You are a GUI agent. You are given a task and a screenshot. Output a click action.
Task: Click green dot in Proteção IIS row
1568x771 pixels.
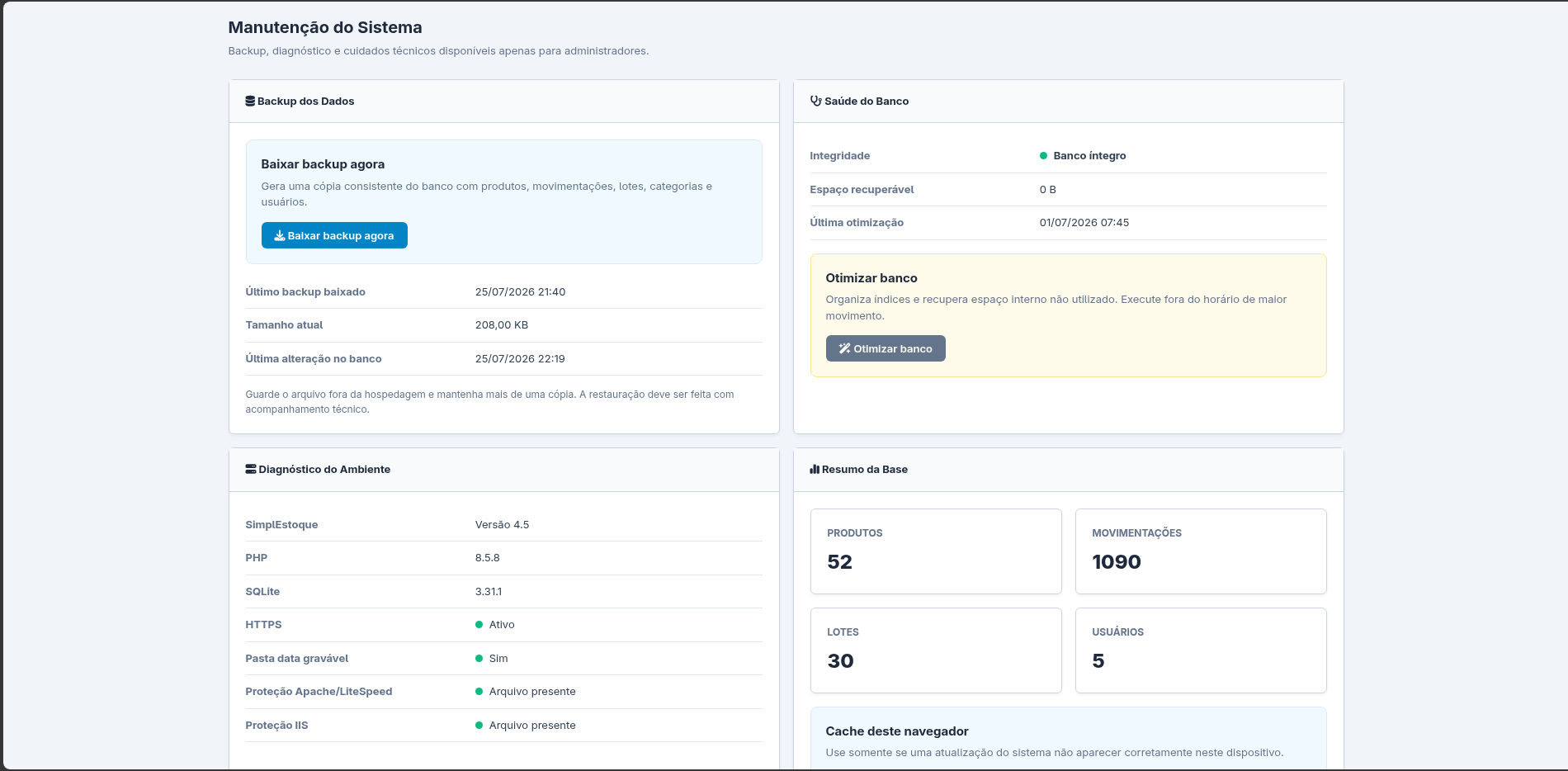click(479, 725)
